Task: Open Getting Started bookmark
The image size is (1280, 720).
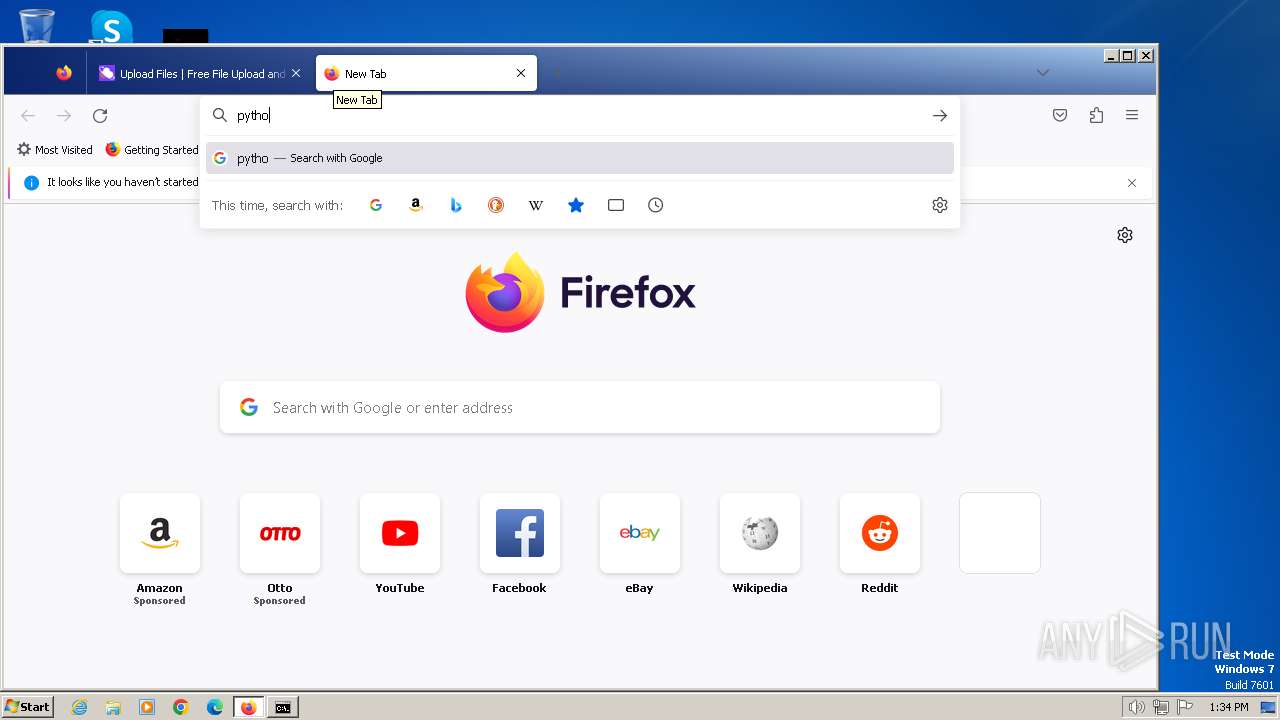Action: pyautogui.click(x=152, y=150)
